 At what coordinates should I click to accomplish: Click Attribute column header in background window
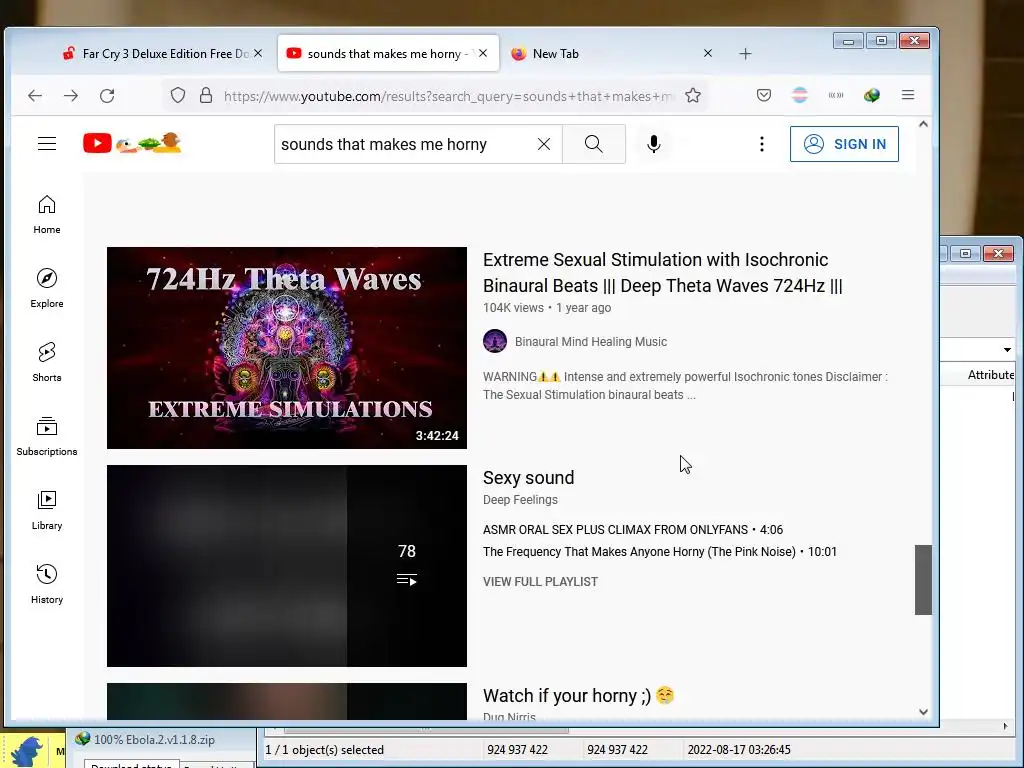(x=991, y=375)
